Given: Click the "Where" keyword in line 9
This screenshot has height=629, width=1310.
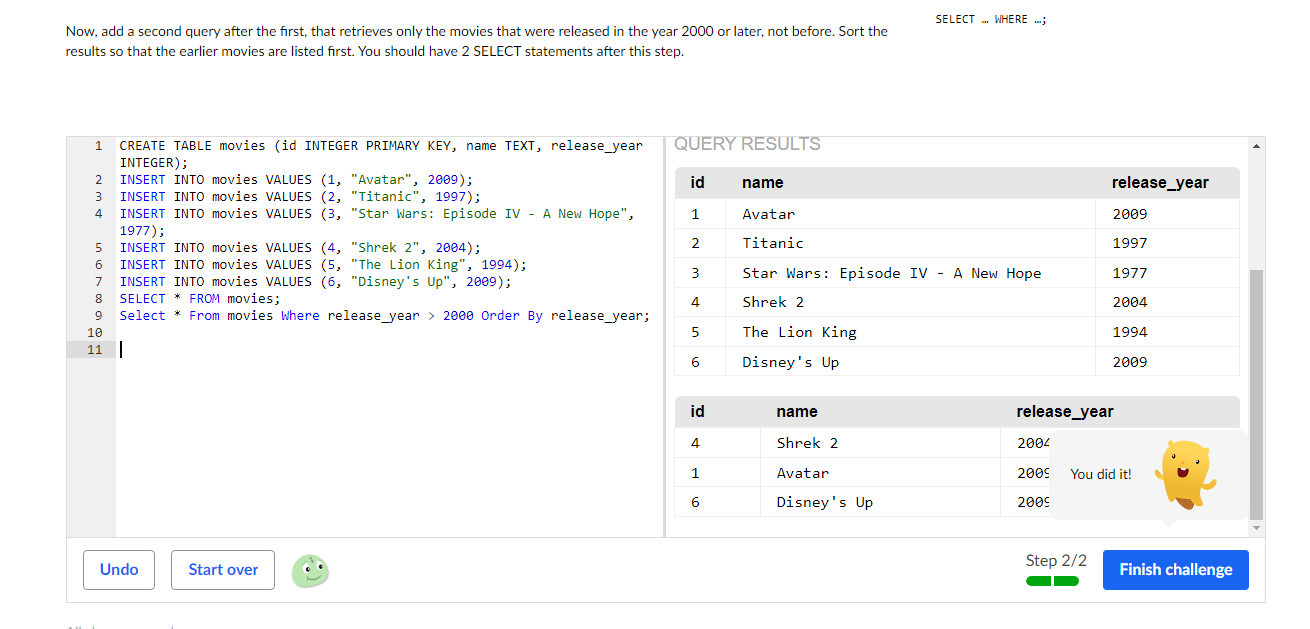Looking at the screenshot, I should click(x=300, y=316).
